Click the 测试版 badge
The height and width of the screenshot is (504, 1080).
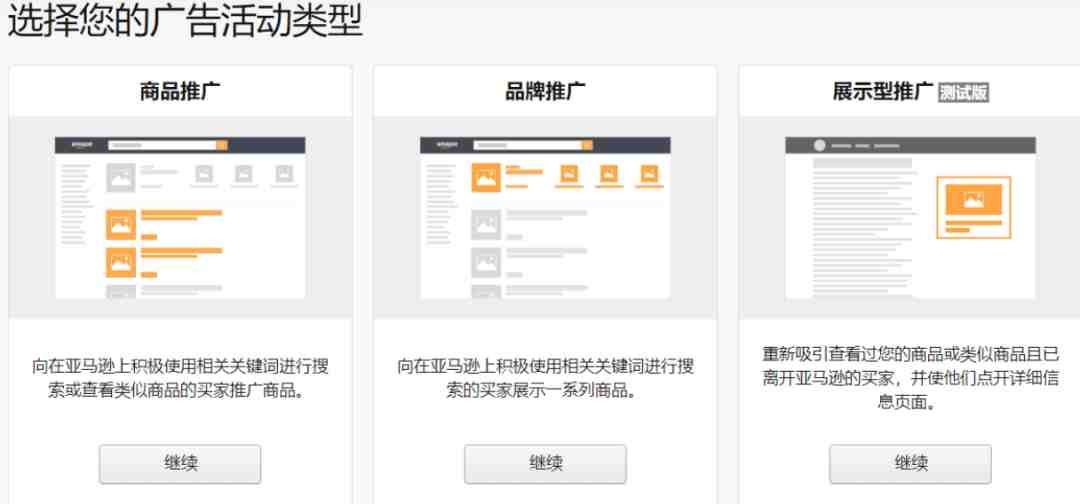tap(964, 93)
